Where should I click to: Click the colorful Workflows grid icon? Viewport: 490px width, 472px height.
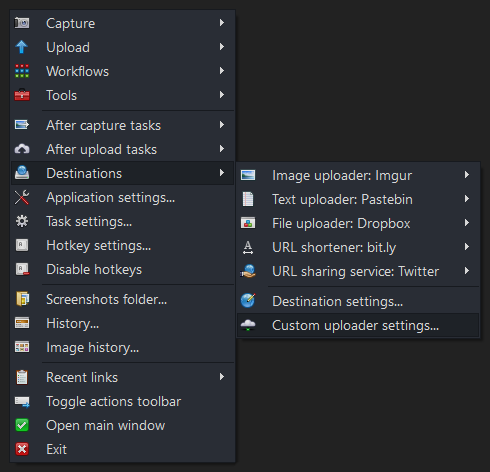(22, 71)
